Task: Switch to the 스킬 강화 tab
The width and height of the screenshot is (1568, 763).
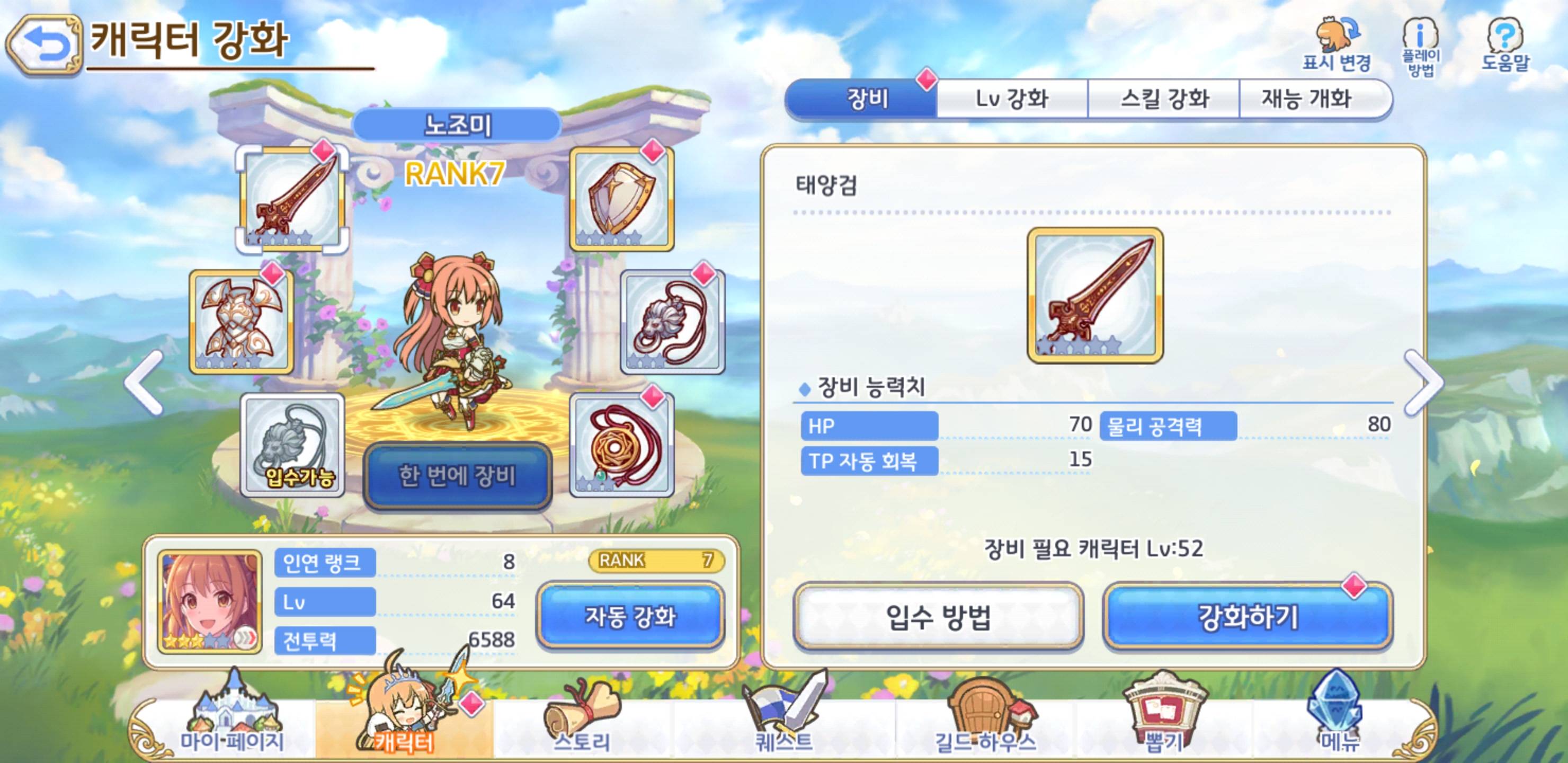Action: pyautogui.click(x=1164, y=99)
